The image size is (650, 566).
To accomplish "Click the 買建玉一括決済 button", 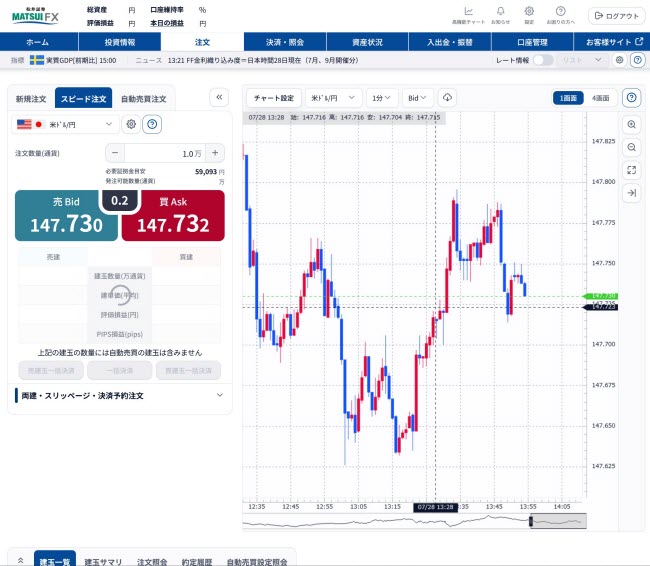I will [x=188, y=370].
